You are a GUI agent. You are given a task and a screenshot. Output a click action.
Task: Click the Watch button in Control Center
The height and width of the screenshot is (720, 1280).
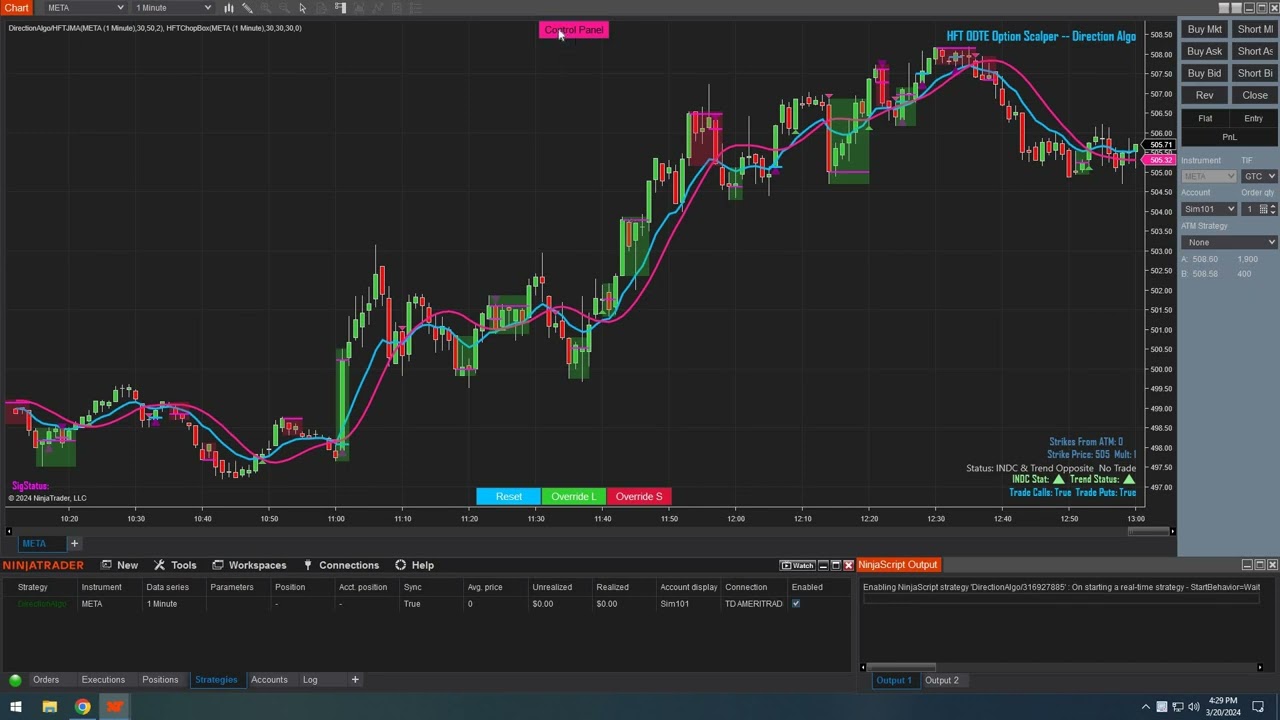tap(798, 565)
